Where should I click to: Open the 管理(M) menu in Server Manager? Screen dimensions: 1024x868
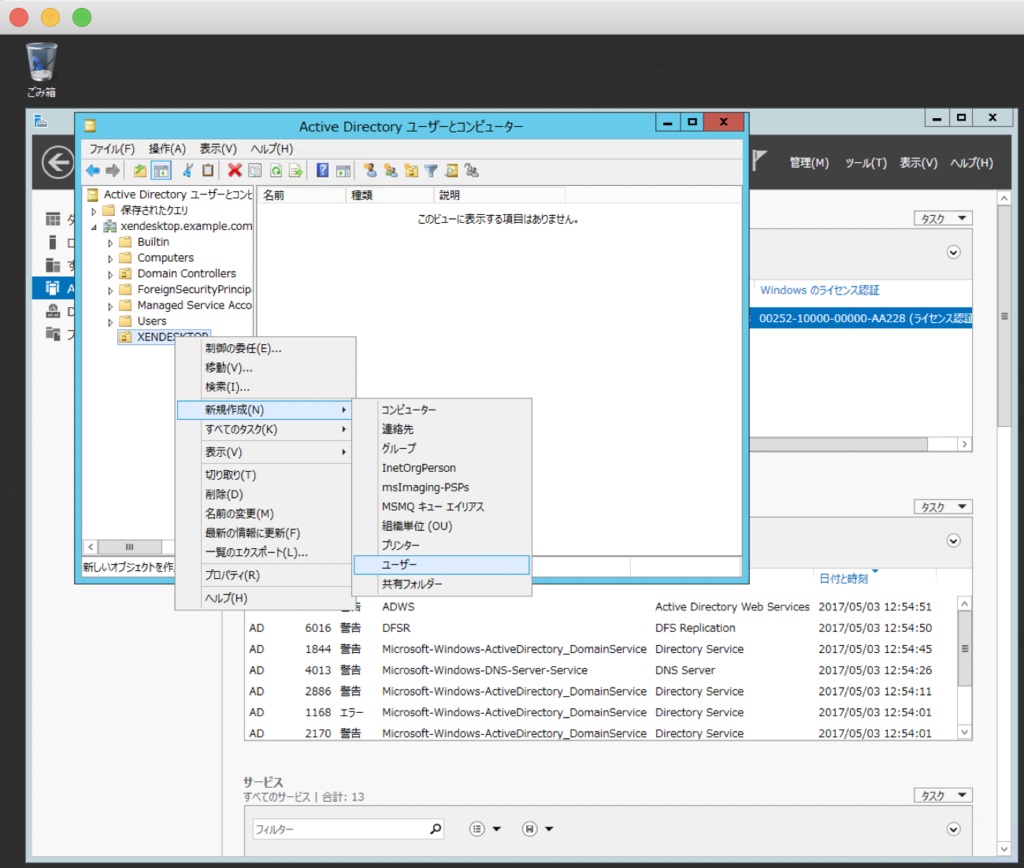click(809, 163)
